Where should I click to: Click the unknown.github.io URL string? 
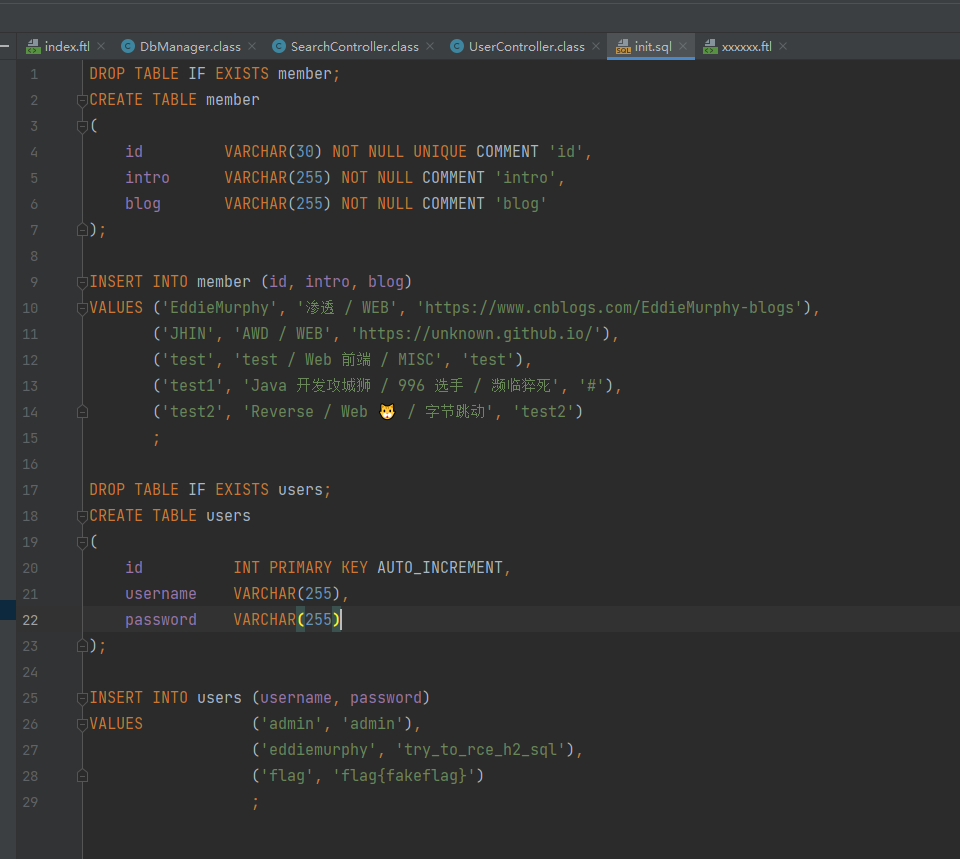476,334
